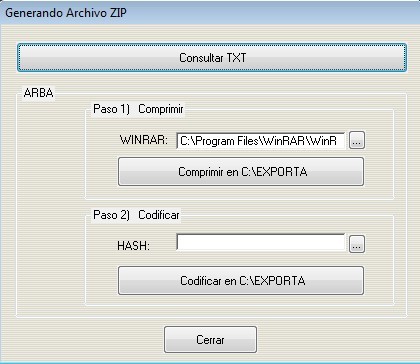Viewport: 420px width, 364px height.
Task: Click the ARBA group label
Action: [38, 93]
